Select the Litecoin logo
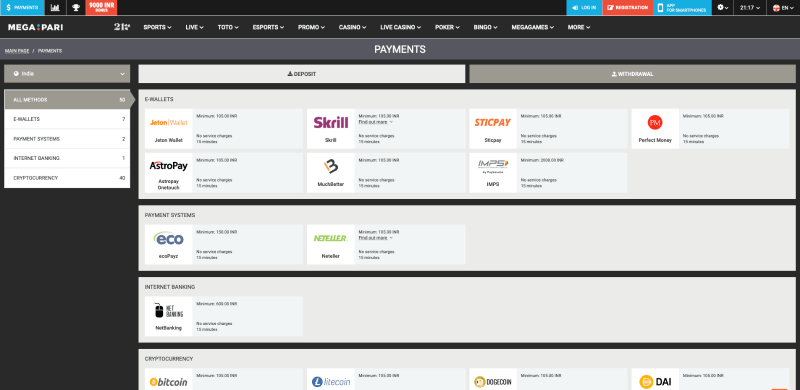800x390 pixels. click(331, 382)
